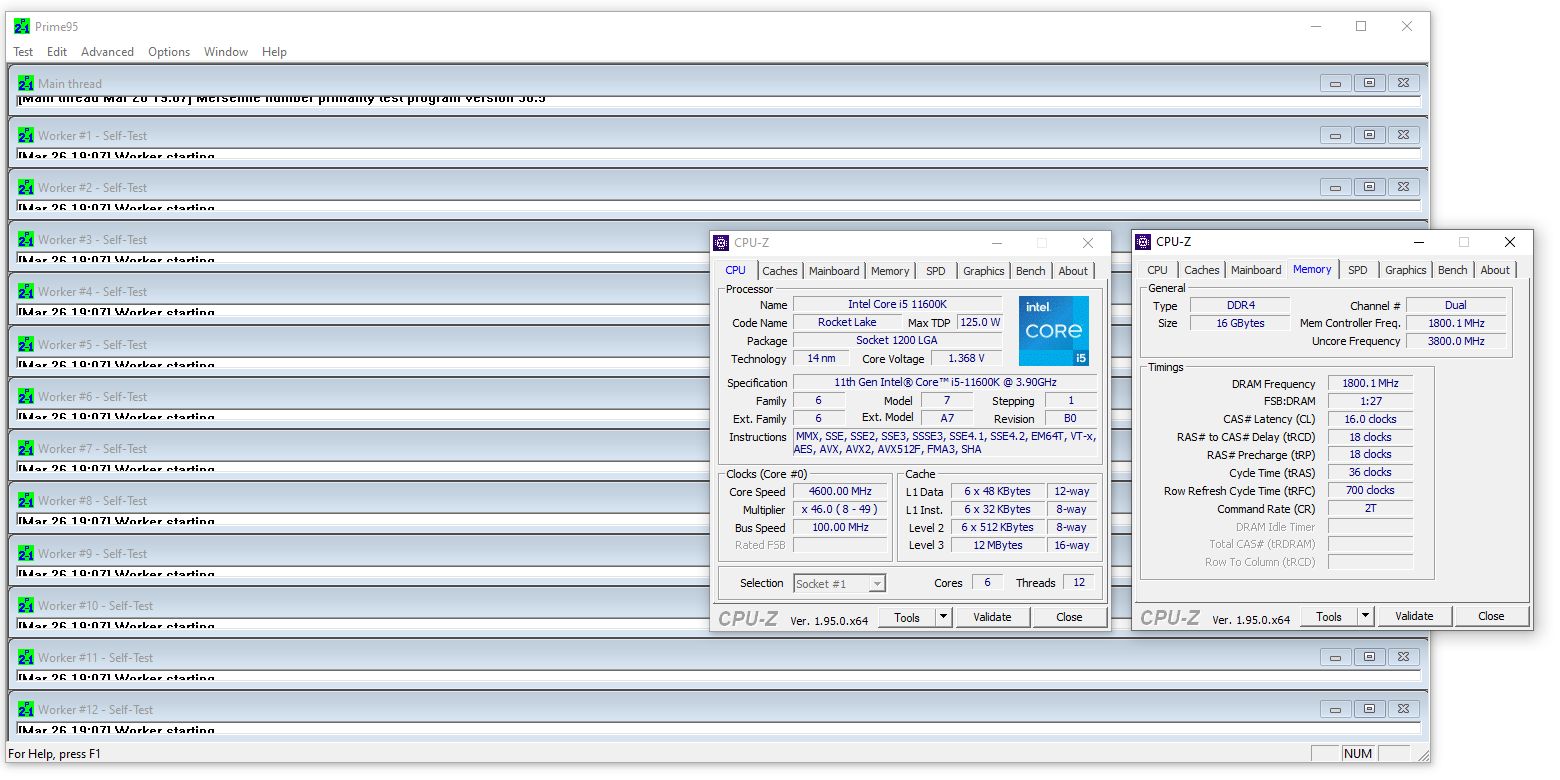Viewport: 1560px width, 780px height.
Task: Open the Test menu in Prime95
Action: coord(23,52)
